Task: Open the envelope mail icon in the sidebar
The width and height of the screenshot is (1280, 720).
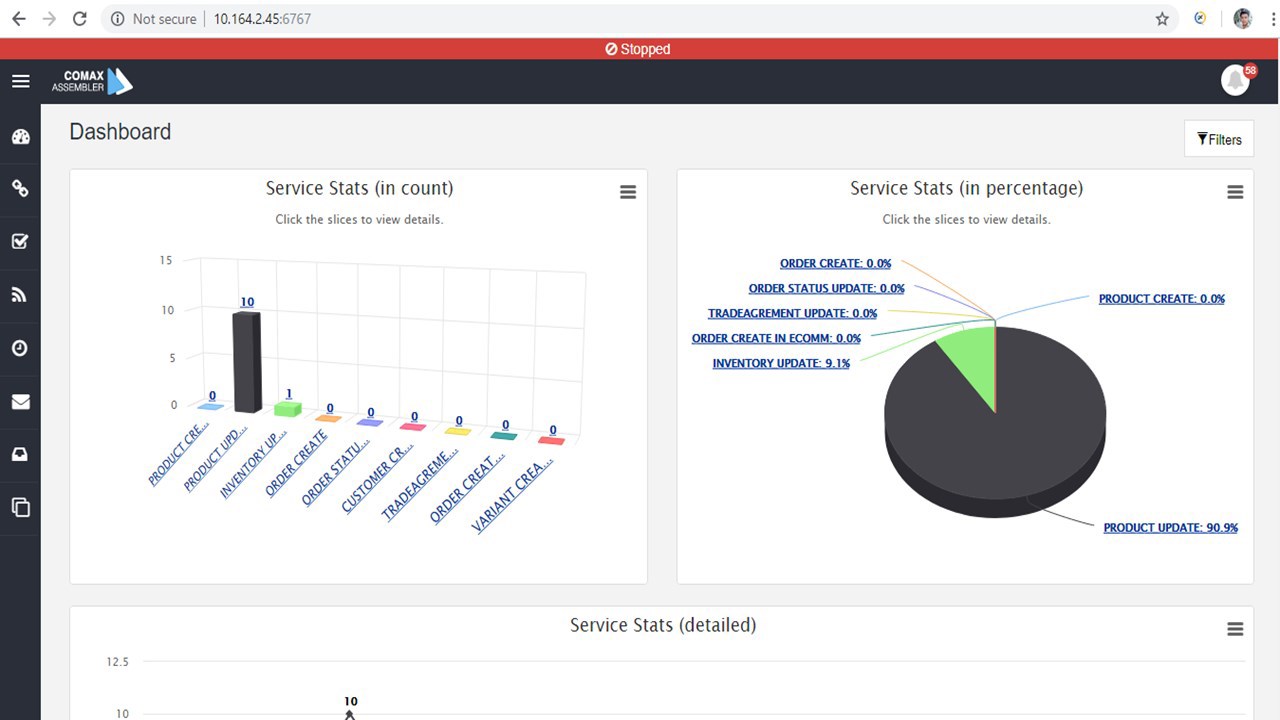Action: tap(20, 402)
